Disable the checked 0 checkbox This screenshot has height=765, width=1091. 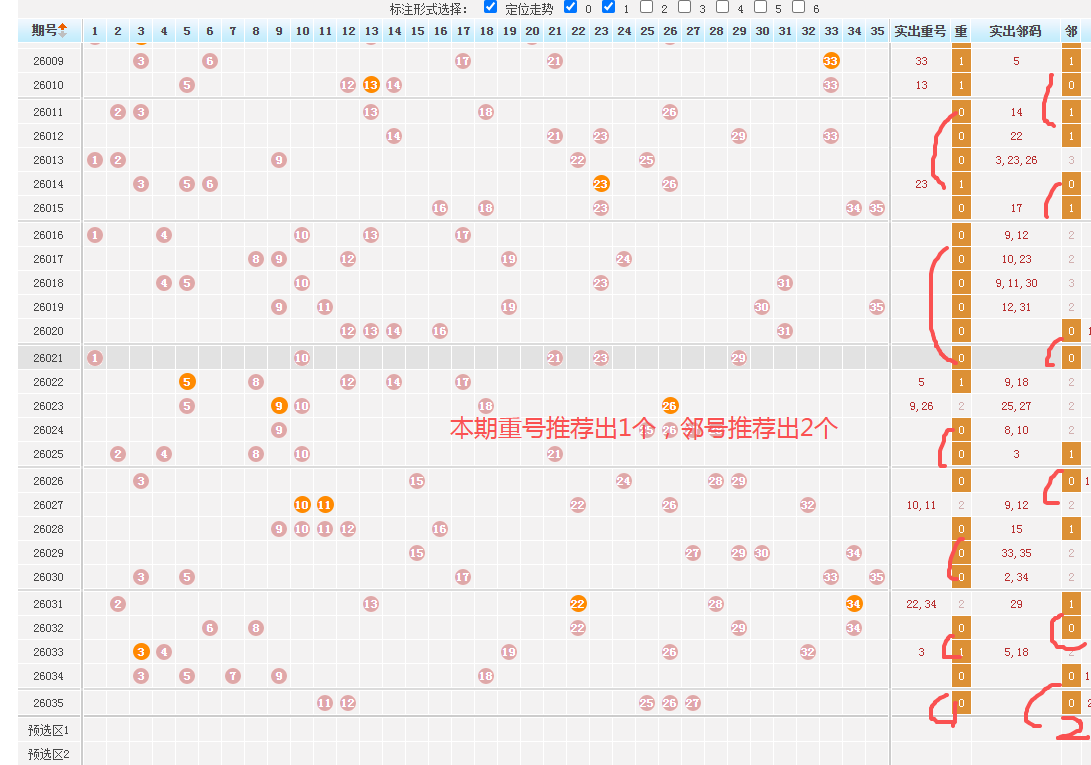(570, 7)
